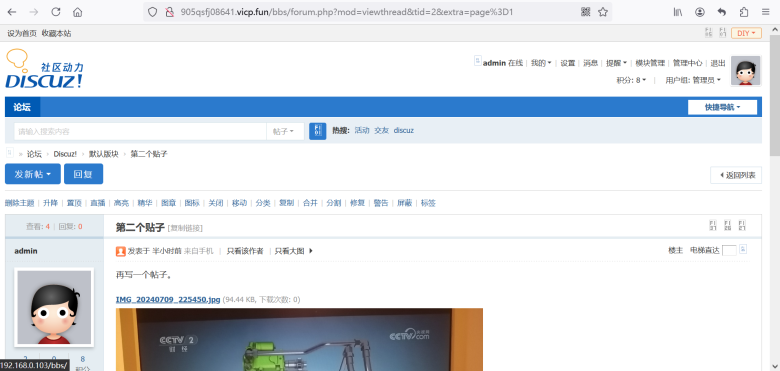780x371 pixels.
Task: Click hot search term 活动
Action: pyautogui.click(x=362, y=130)
